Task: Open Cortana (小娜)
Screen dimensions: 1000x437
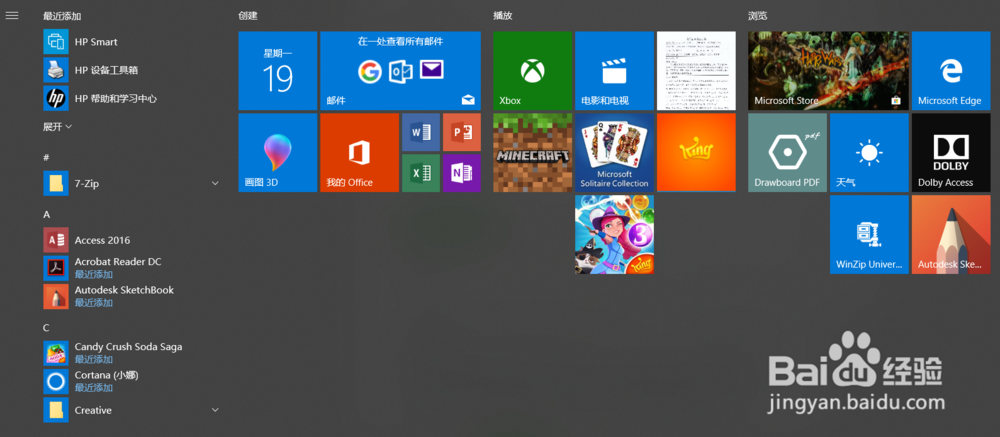Action: tap(131, 381)
